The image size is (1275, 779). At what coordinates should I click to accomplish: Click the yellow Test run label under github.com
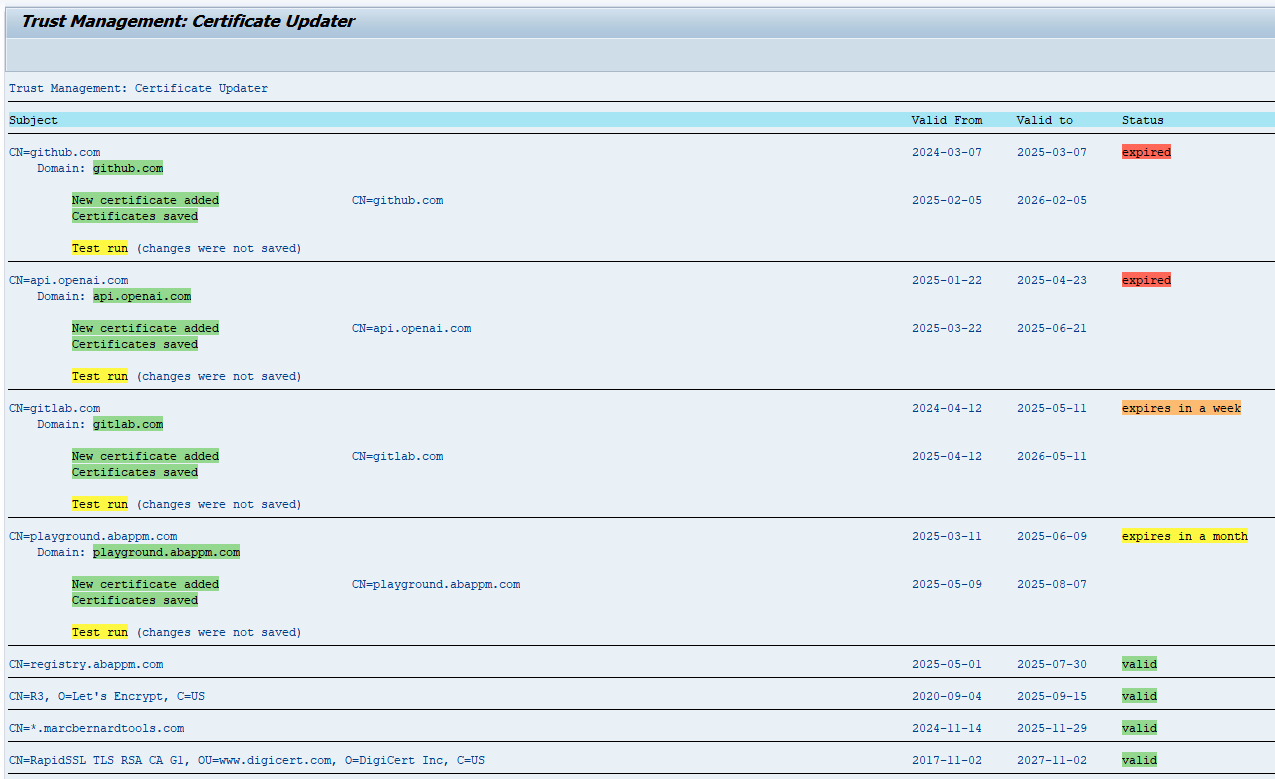100,248
